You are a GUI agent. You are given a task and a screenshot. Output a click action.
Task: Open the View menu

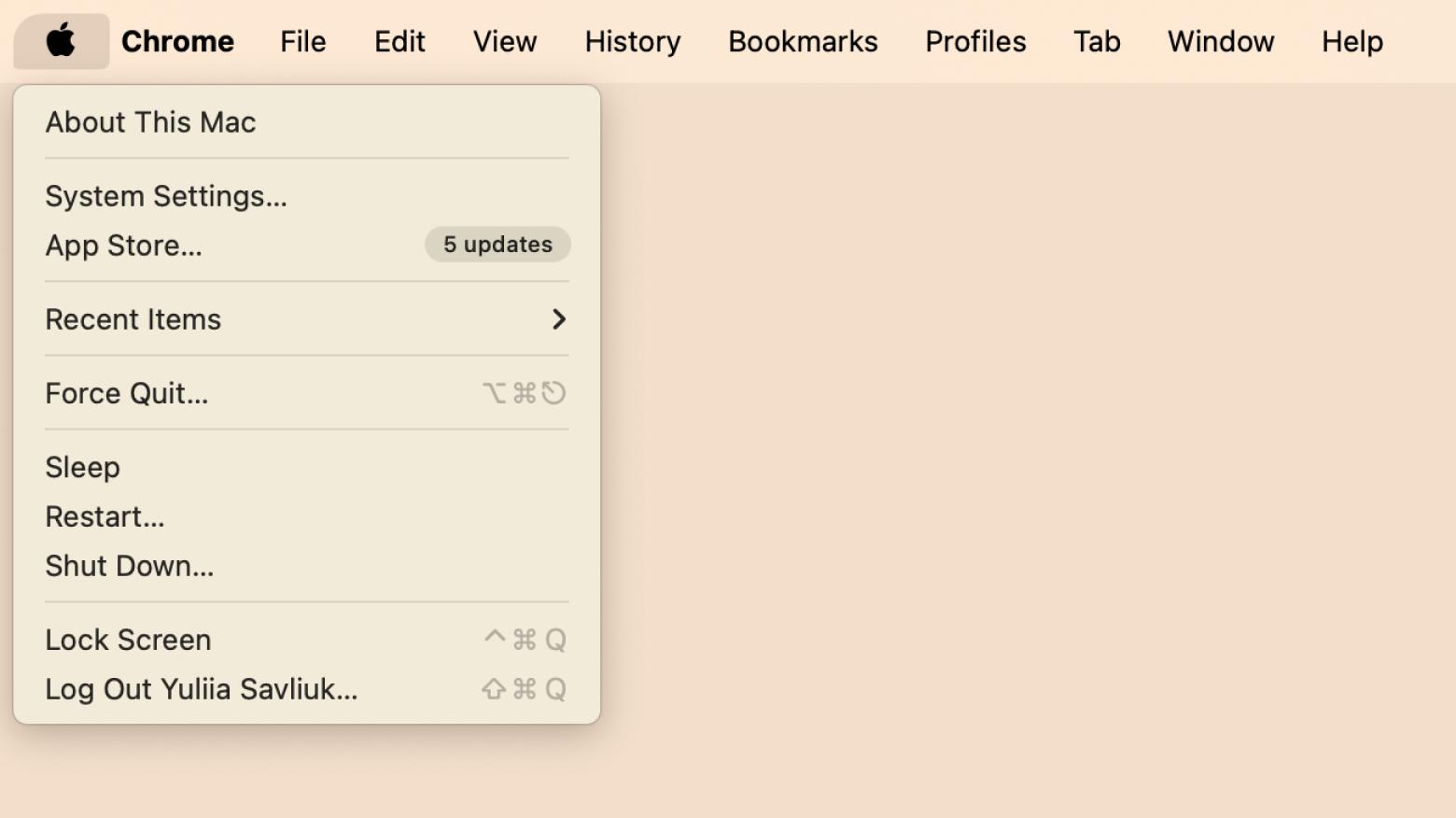505,41
